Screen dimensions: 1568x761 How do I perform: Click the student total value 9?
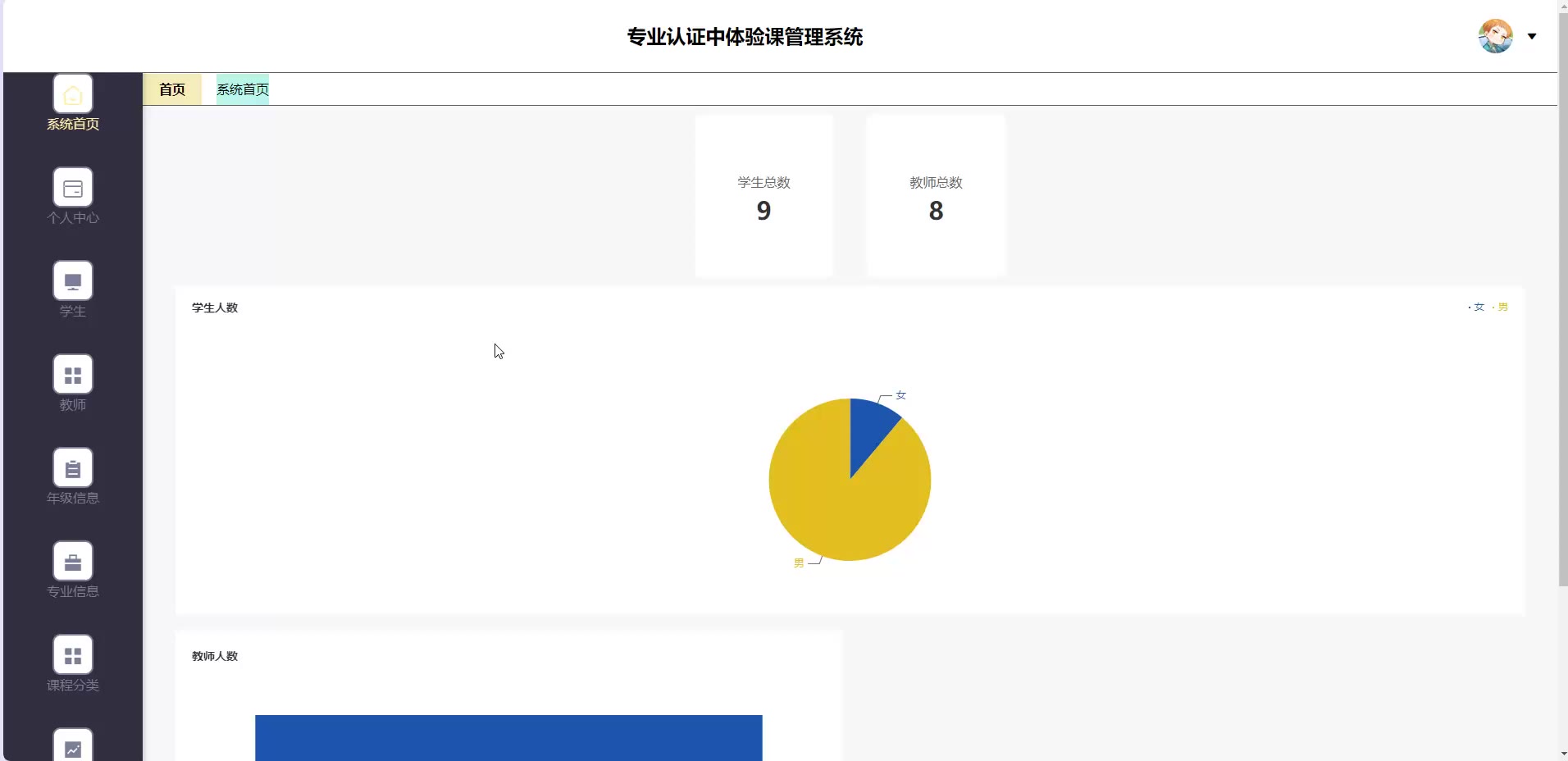coord(763,211)
